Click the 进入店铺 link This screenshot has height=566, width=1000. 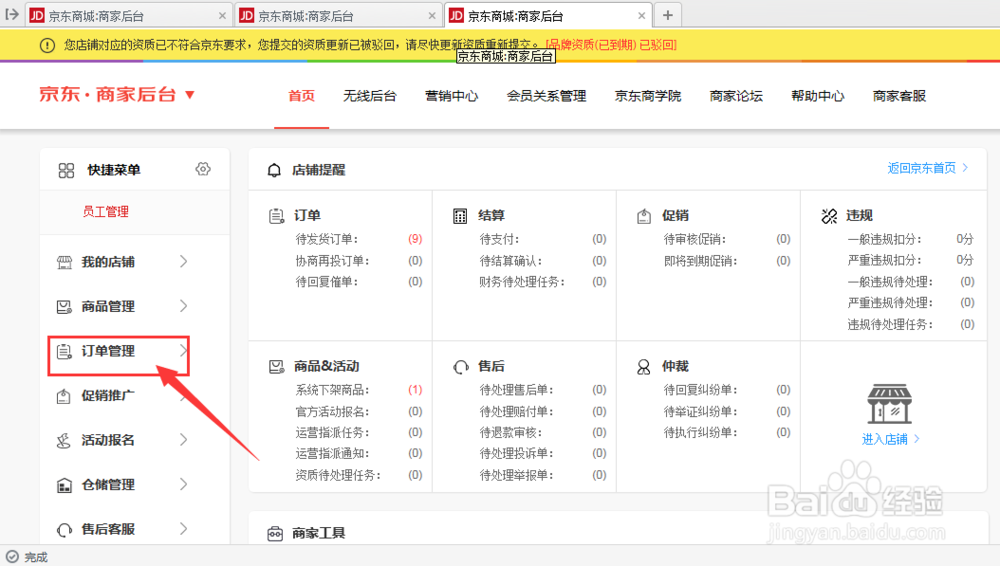pos(885,439)
